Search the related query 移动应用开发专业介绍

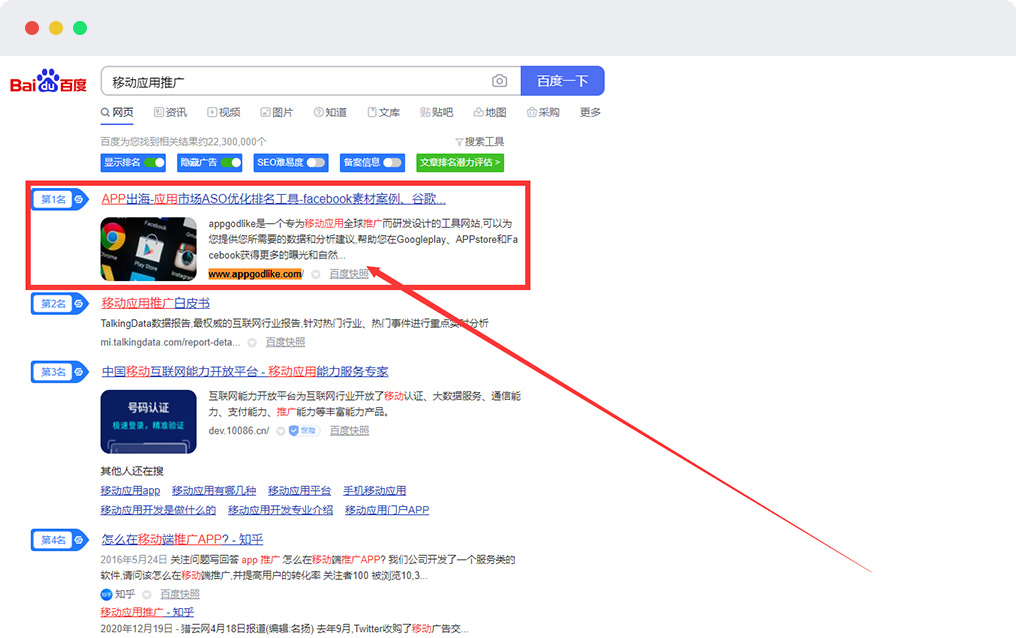click(281, 510)
